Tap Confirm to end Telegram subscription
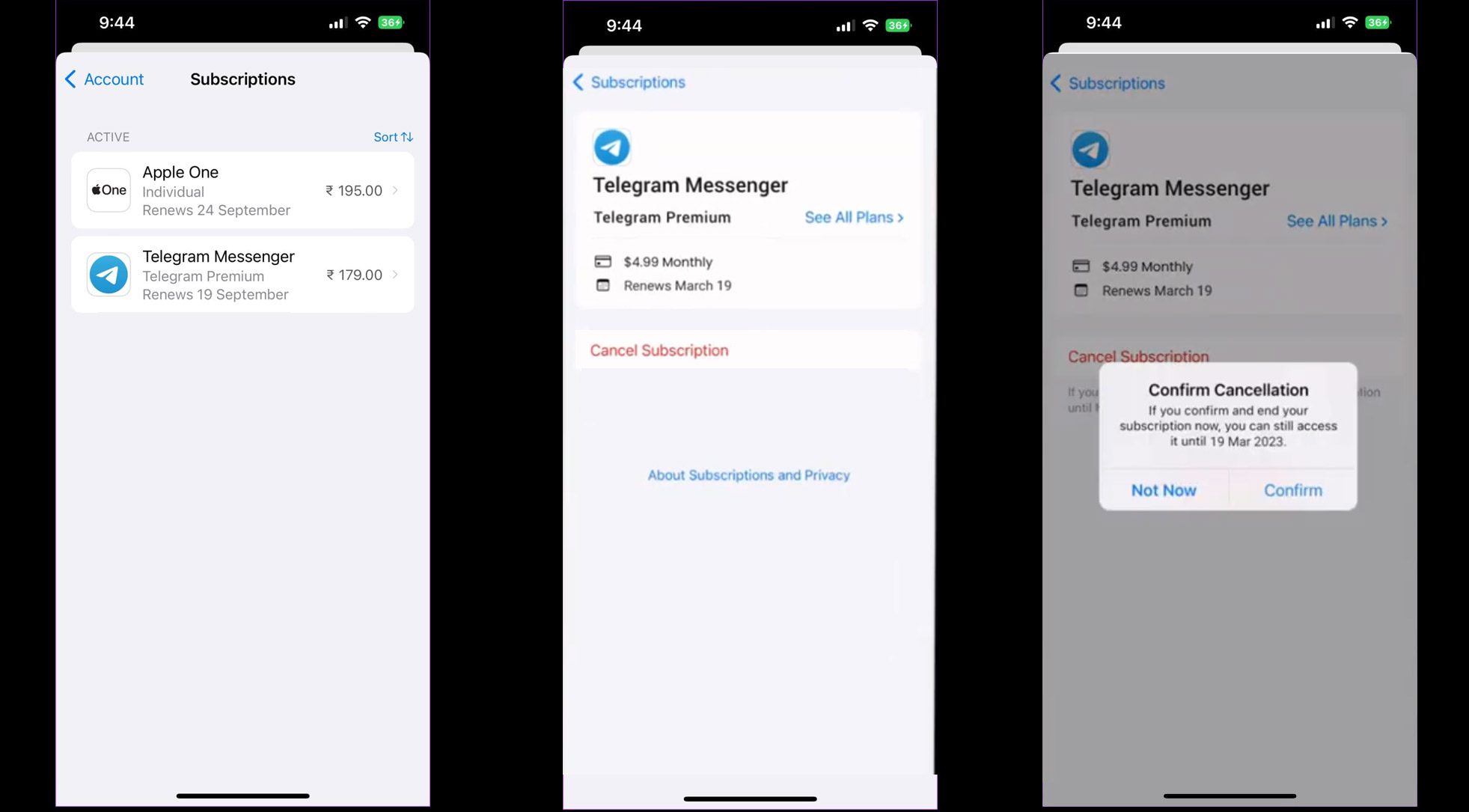Screen dimensions: 1469x812 pyautogui.click(x=1293, y=489)
